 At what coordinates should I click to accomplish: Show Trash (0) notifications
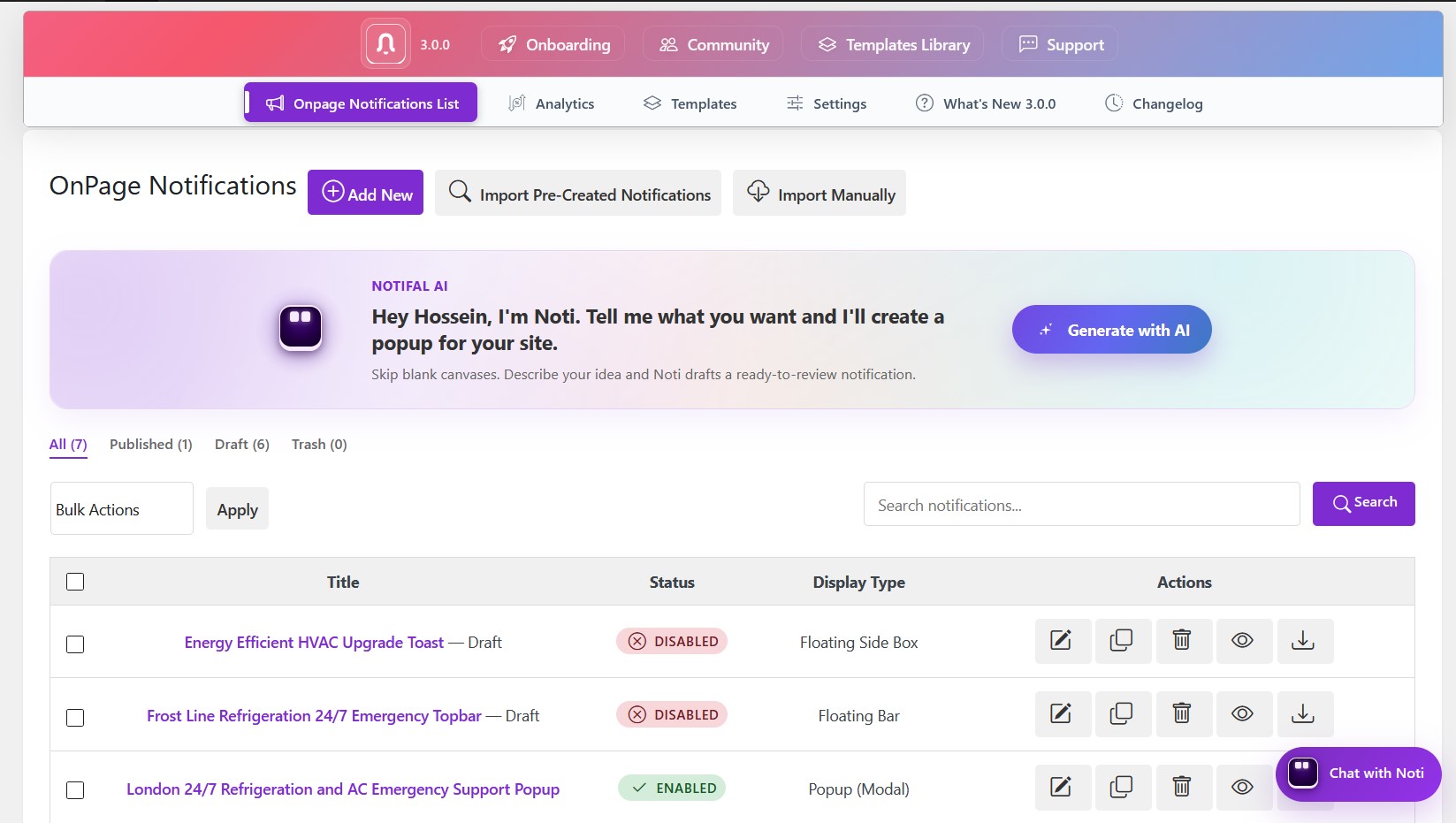click(319, 445)
